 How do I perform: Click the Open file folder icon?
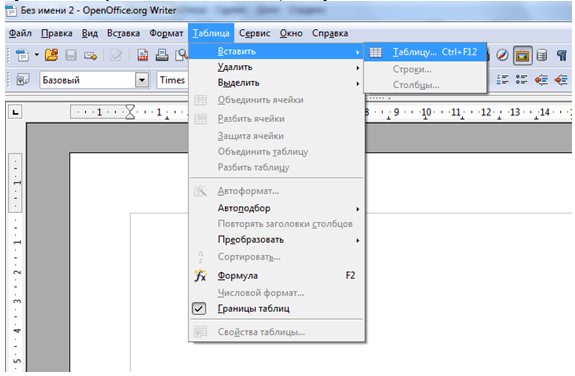(51, 55)
